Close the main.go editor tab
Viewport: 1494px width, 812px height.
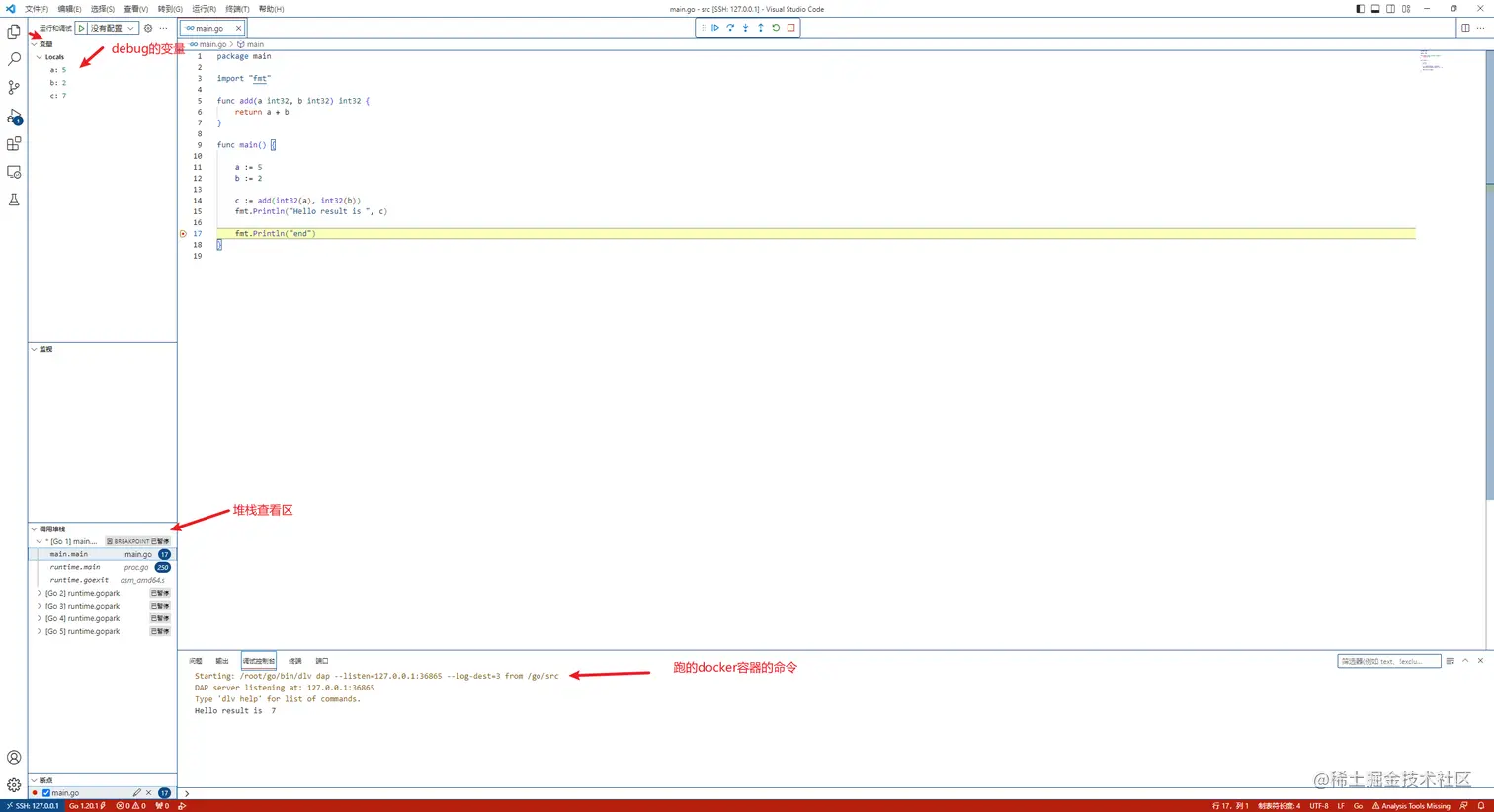tap(238, 28)
